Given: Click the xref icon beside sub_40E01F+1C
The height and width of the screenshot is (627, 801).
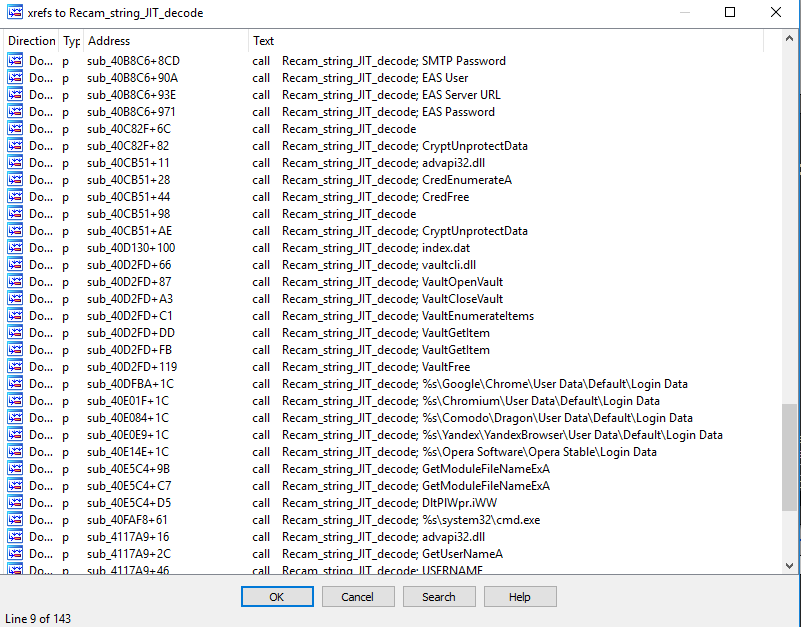Looking at the screenshot, I should (x=15, y=400).
